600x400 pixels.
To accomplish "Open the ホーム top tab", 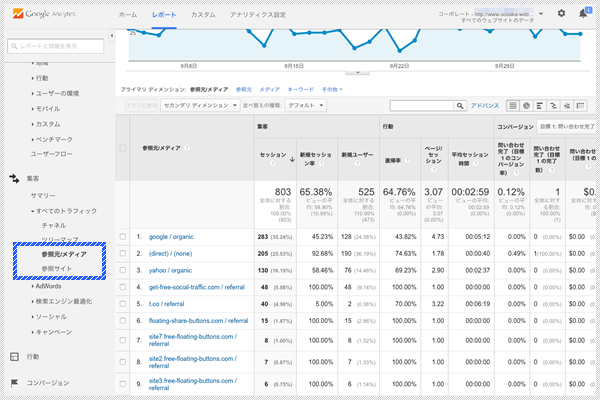I will (127, 15).
